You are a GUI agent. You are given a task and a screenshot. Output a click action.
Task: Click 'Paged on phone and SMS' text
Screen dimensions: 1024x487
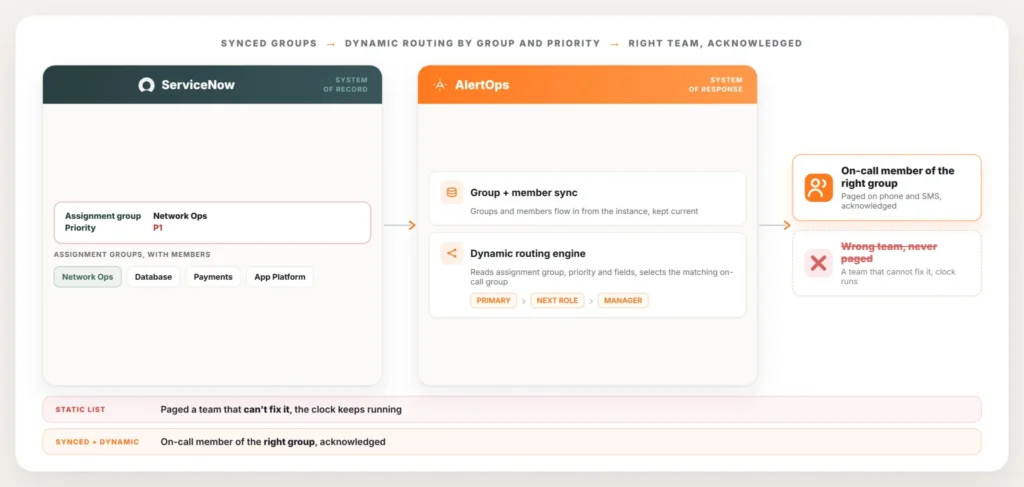pyautogui.click(x=890, y=200)
